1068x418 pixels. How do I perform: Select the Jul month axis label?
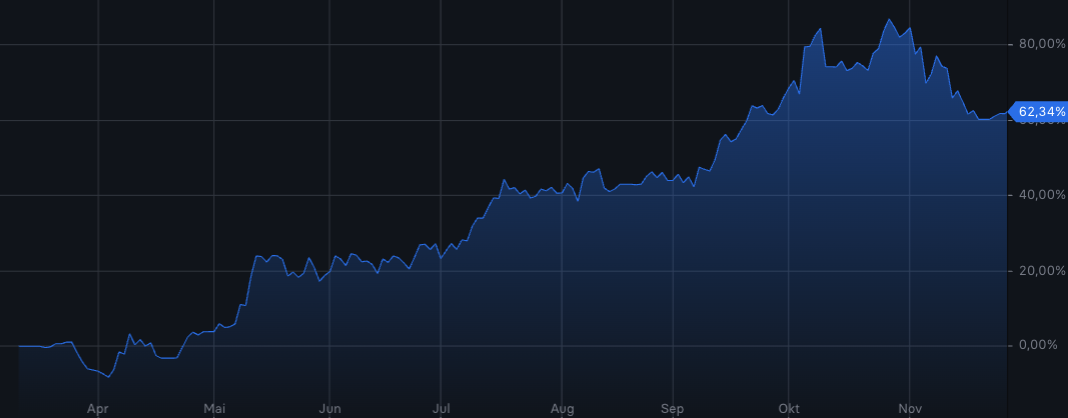pyautogui.click(x=441, y=408)
